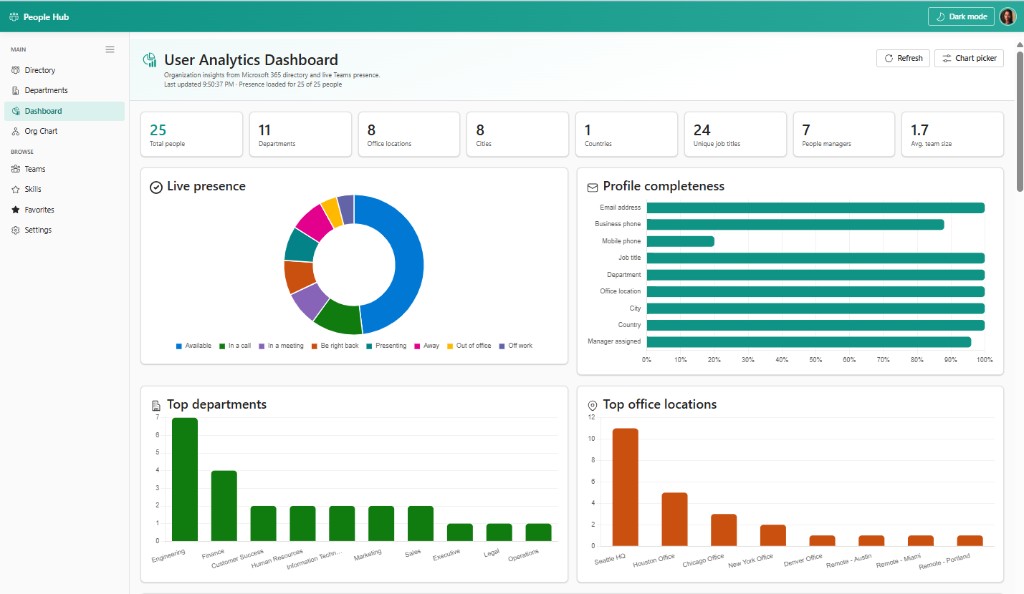This screenshot has height=594, width=1024.
Task: Toggle the Be right back legend swatch
Action: (x=315, y=346)
